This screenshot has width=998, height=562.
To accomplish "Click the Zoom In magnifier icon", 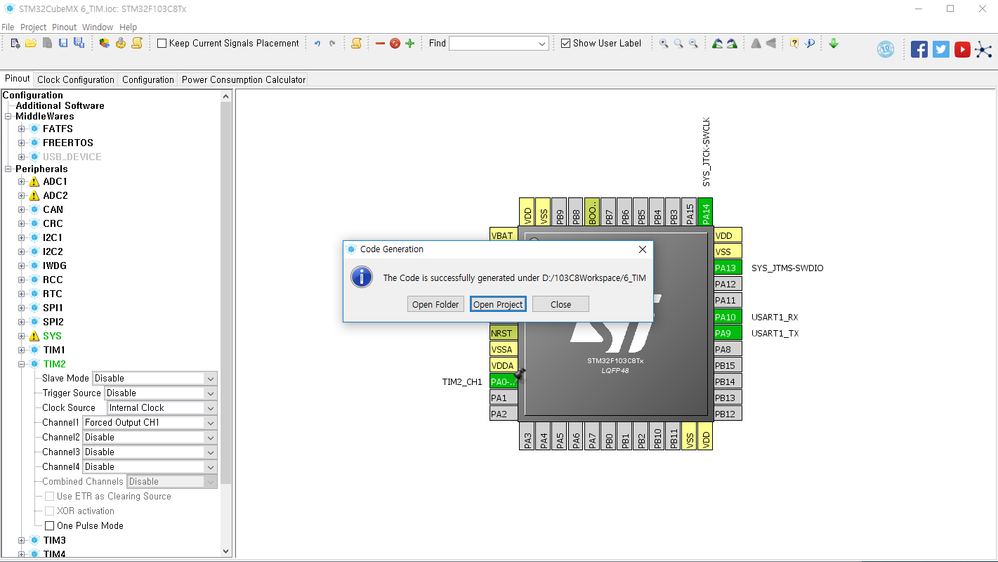I will pos(663,43).
